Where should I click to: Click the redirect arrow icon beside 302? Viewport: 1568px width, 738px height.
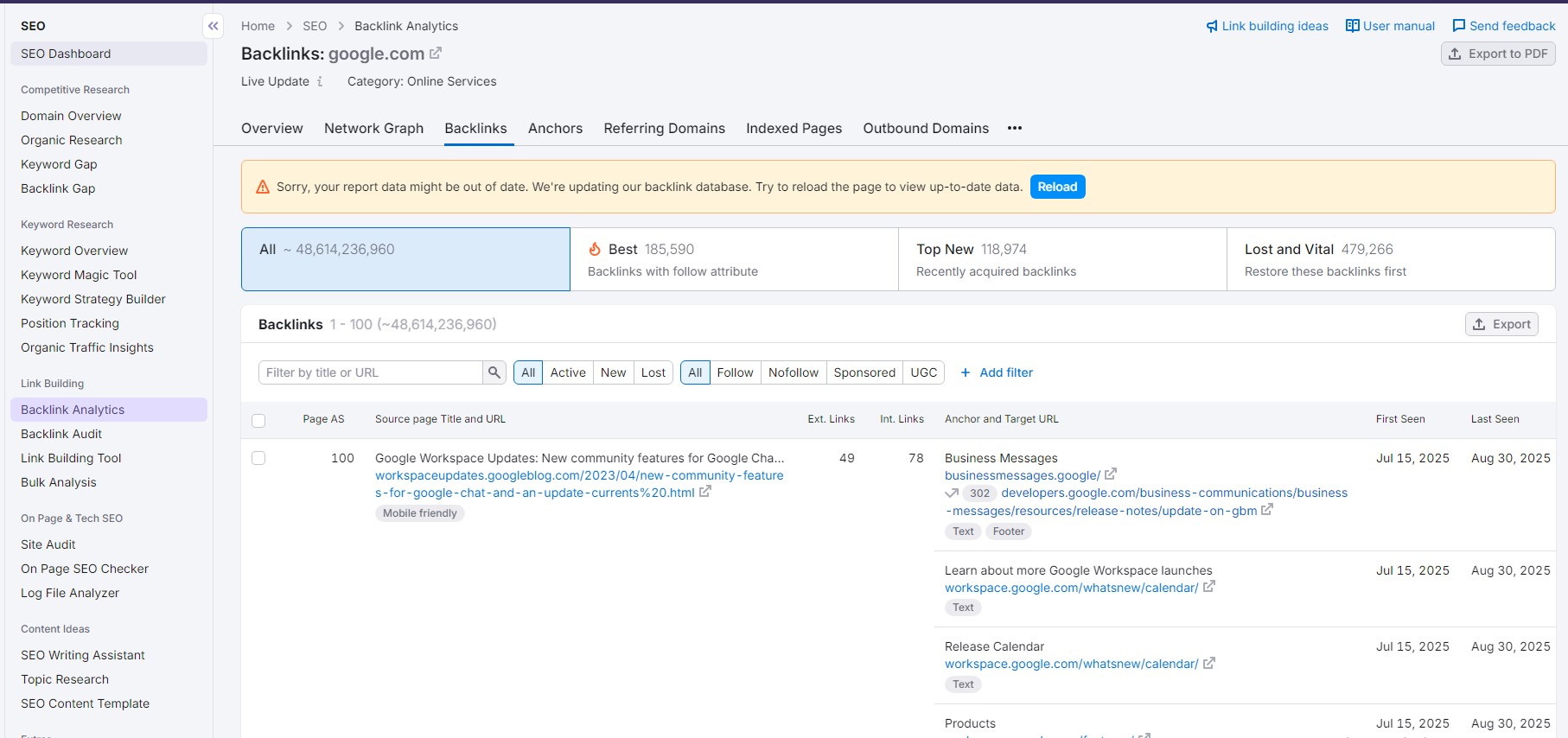[x=952, y=493]
